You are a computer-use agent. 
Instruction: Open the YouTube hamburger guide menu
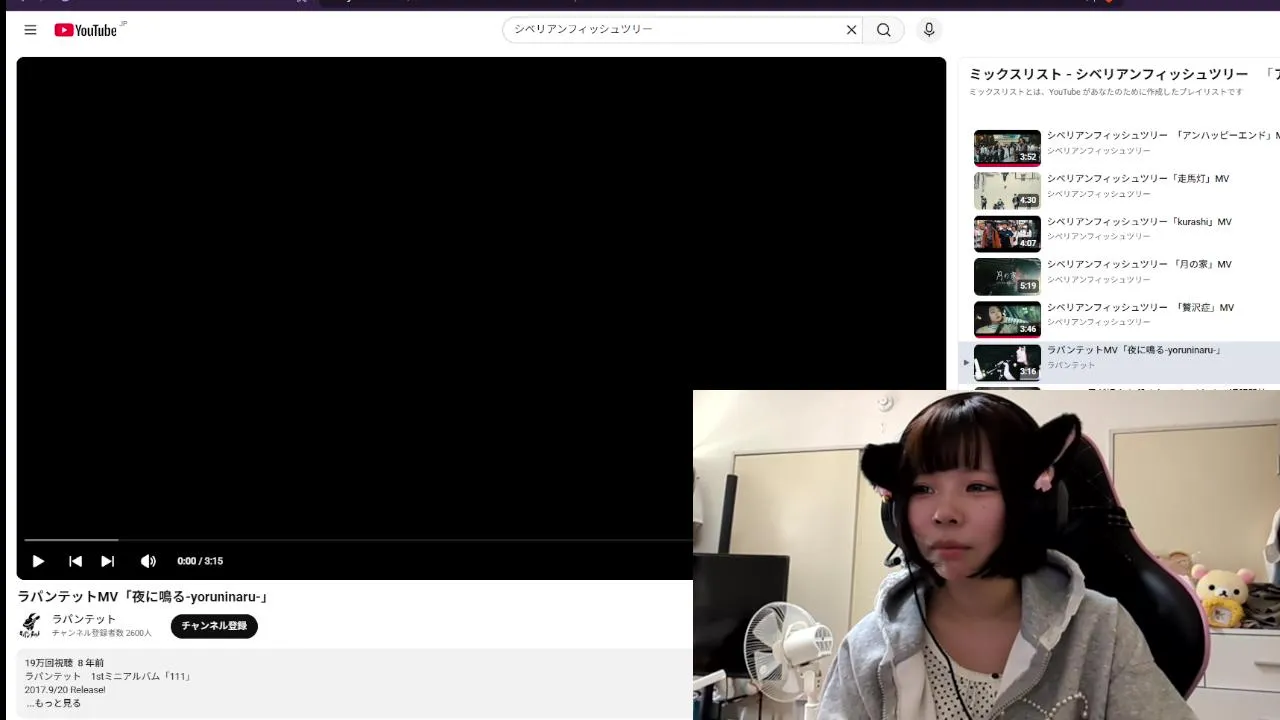(x=30, y=30)
